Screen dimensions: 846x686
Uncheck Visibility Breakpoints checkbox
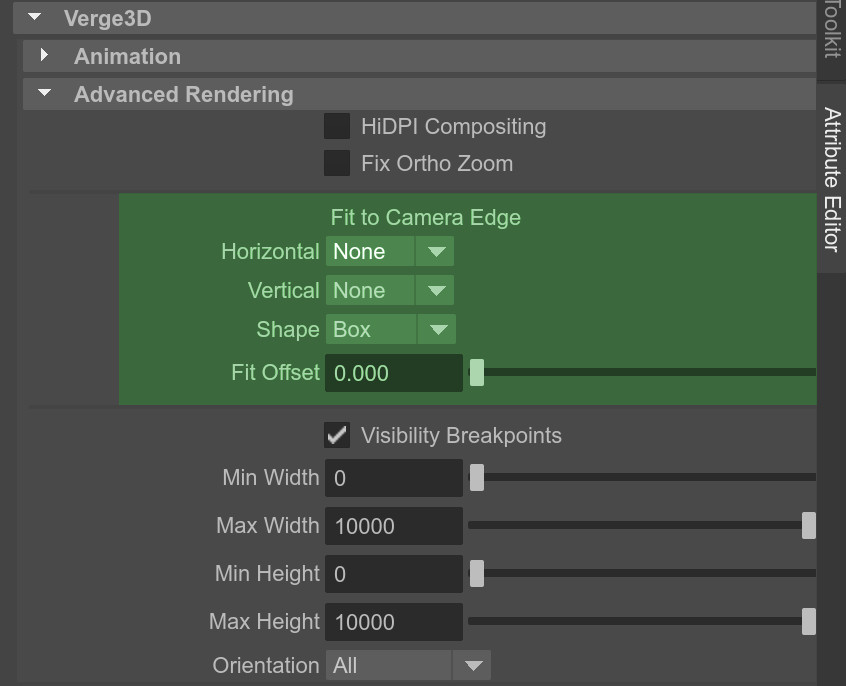pos(337,435)
